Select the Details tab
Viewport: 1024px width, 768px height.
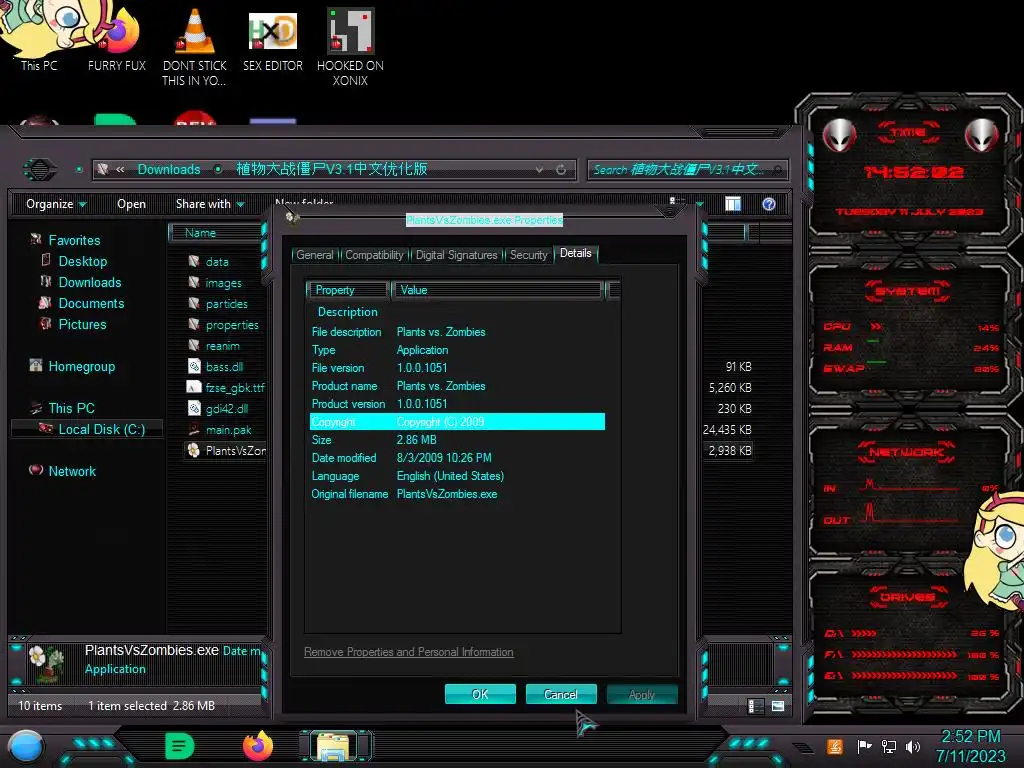click(575, 253)
